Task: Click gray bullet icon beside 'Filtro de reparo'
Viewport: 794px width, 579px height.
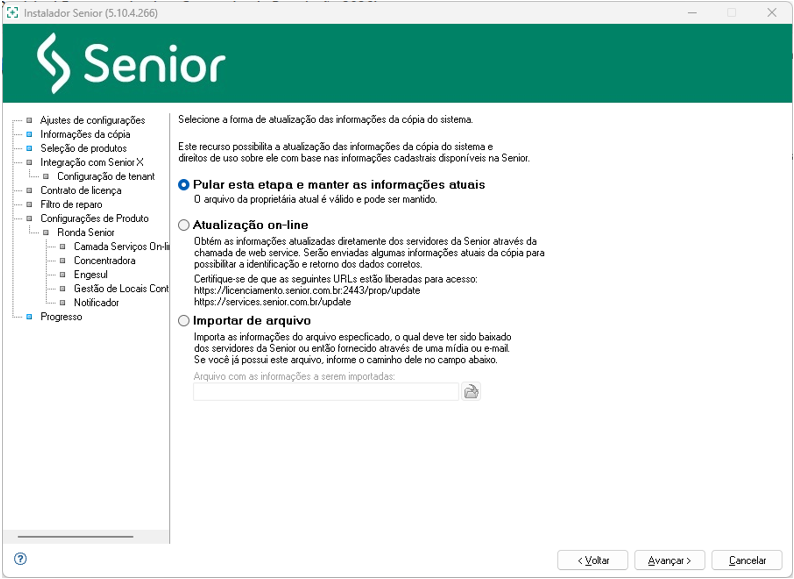Action: coord(29,205)
